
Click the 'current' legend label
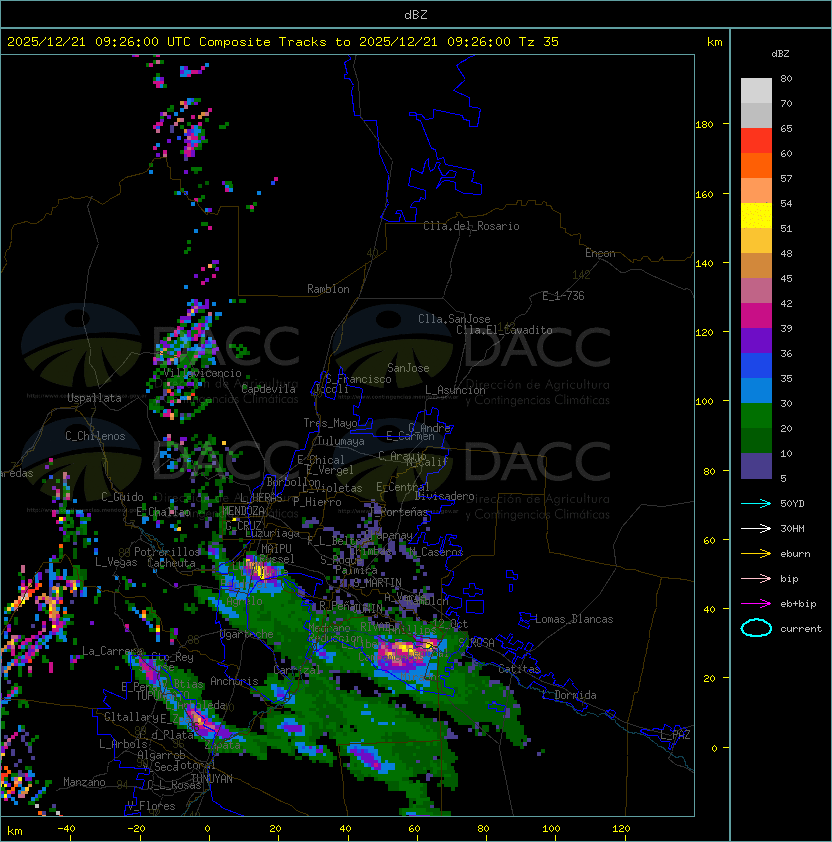(x=801, y=629)
